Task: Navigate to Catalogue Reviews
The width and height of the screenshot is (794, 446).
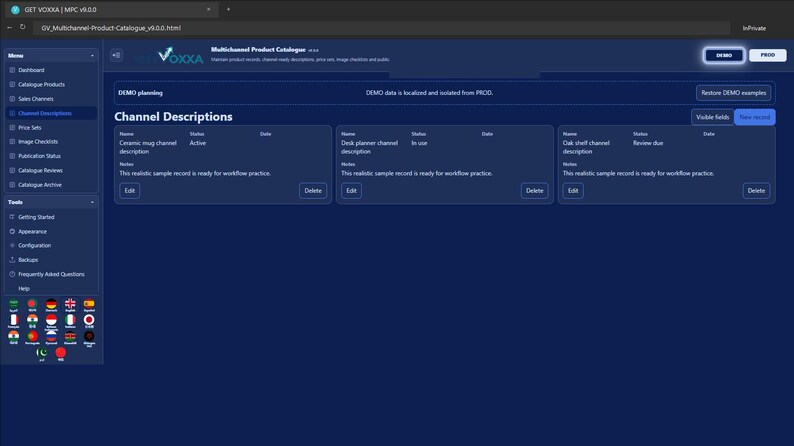Action: (51, 171)
